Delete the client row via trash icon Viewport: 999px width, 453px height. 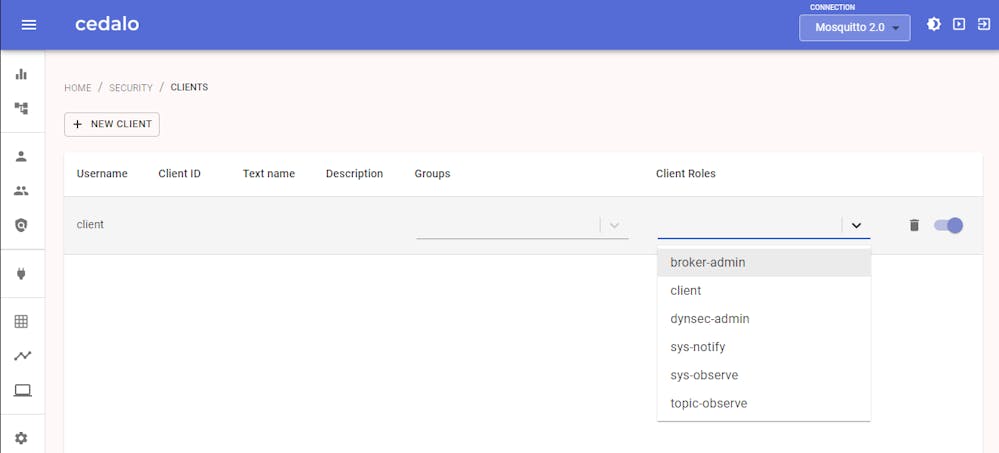coord(914,225)
